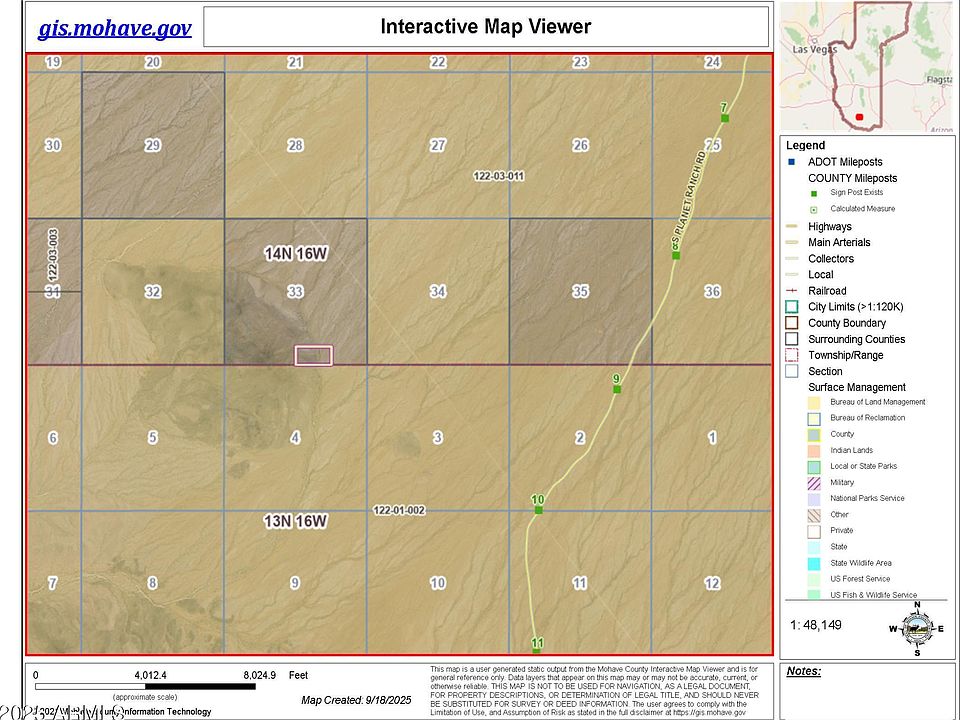Screen dimensions: 960x720
Task: Open the gis.mohave.gov link
Action: 115,28
